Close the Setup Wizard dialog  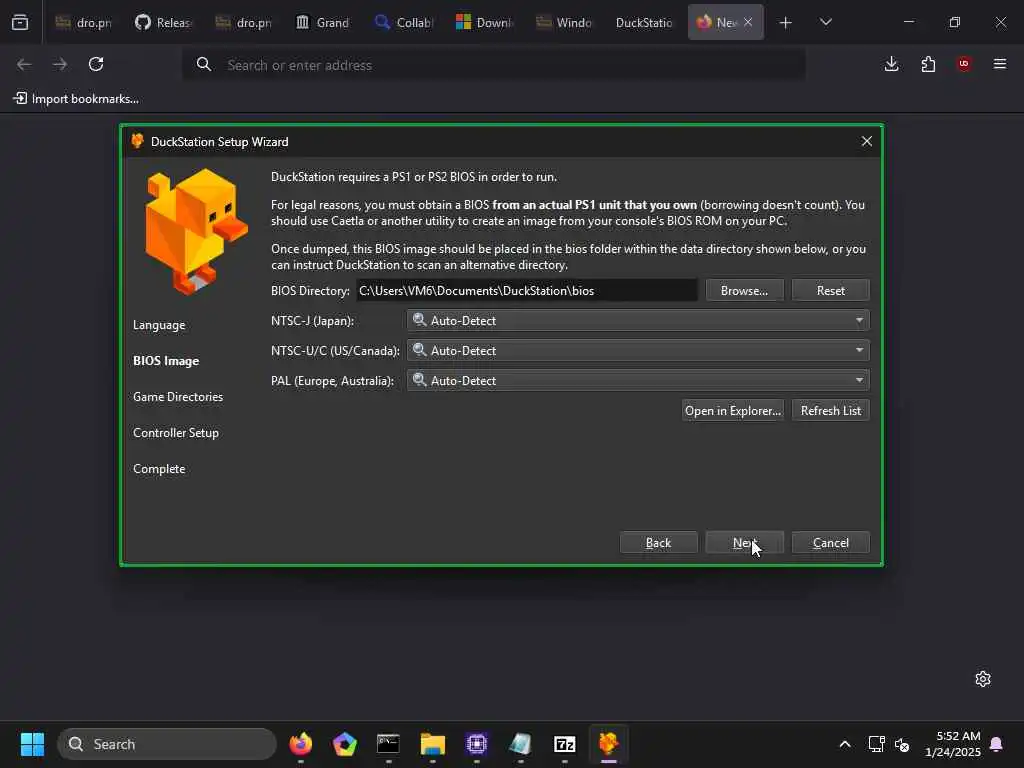[867, 141]
